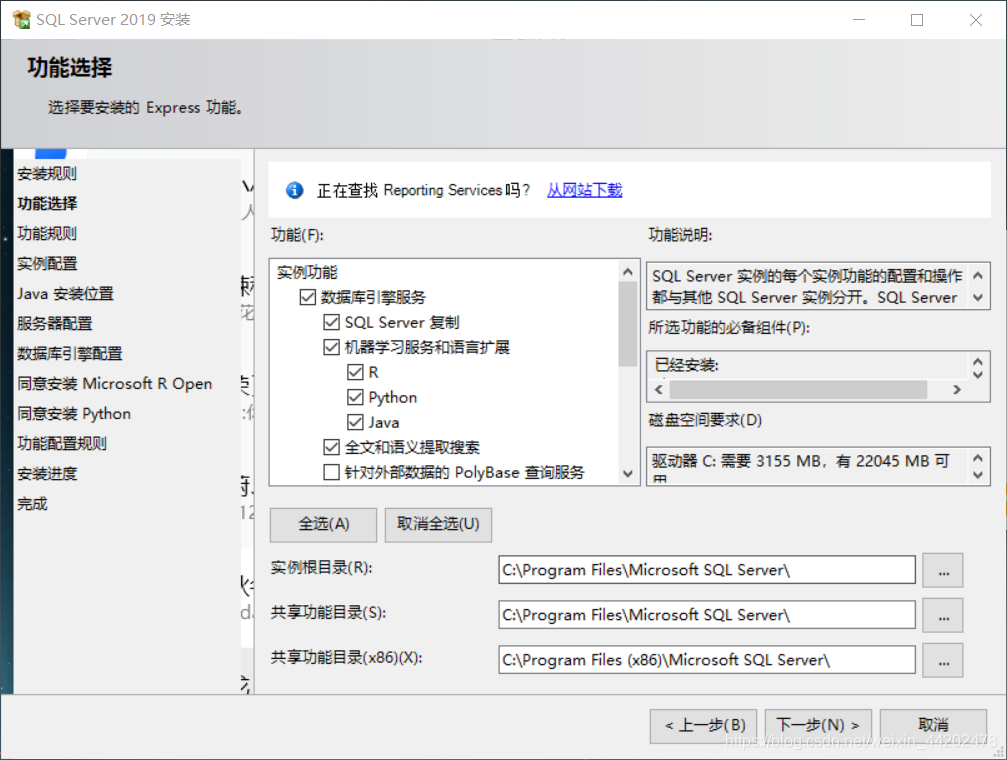Click the 取消 button
This screenshot has height=760, width=1007.
933,725
